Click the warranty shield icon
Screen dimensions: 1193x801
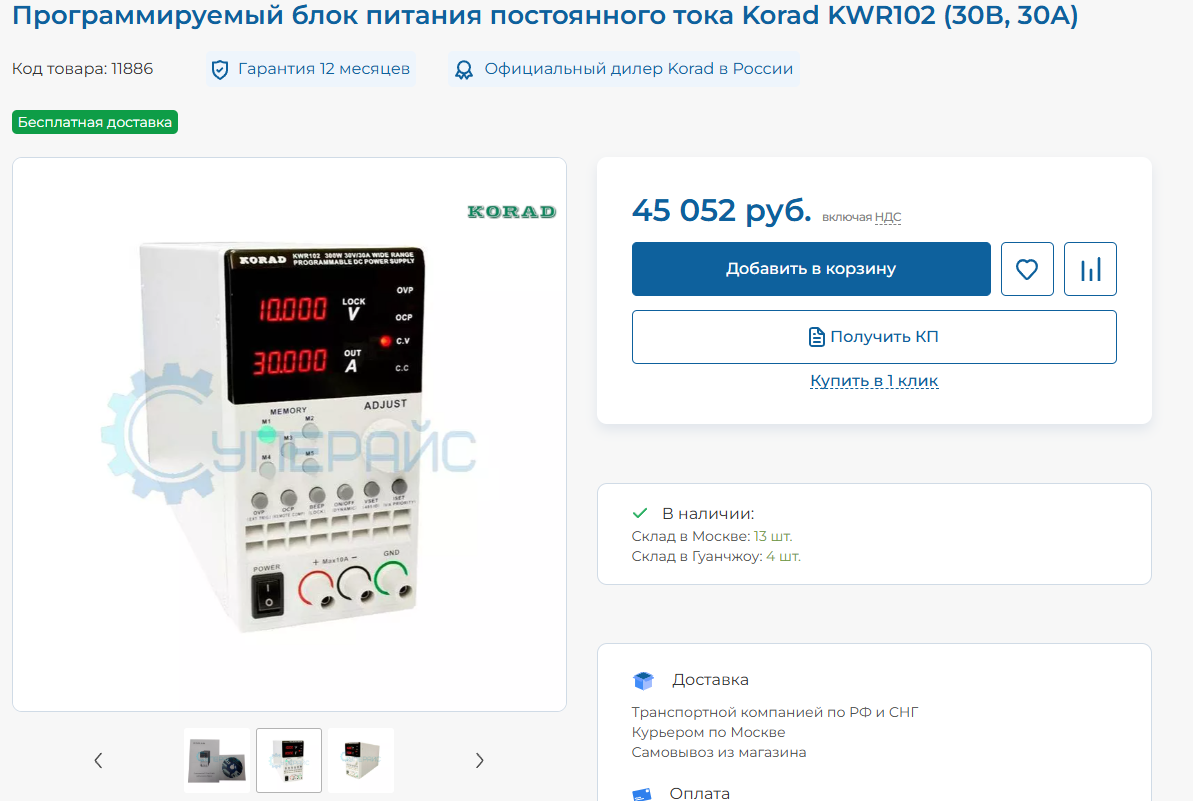(x=220, y=70)
